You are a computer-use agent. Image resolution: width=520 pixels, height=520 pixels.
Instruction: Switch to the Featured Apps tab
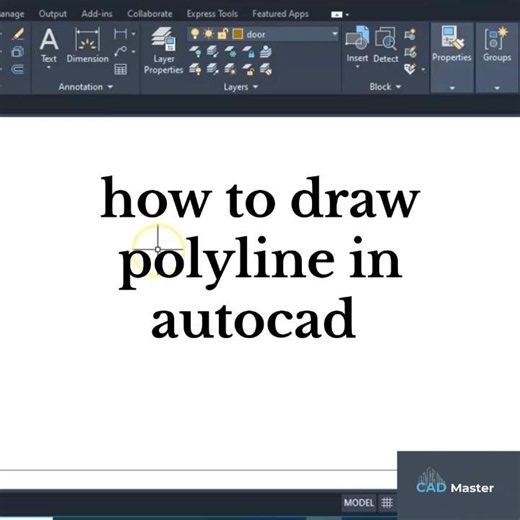click(280, 14)
